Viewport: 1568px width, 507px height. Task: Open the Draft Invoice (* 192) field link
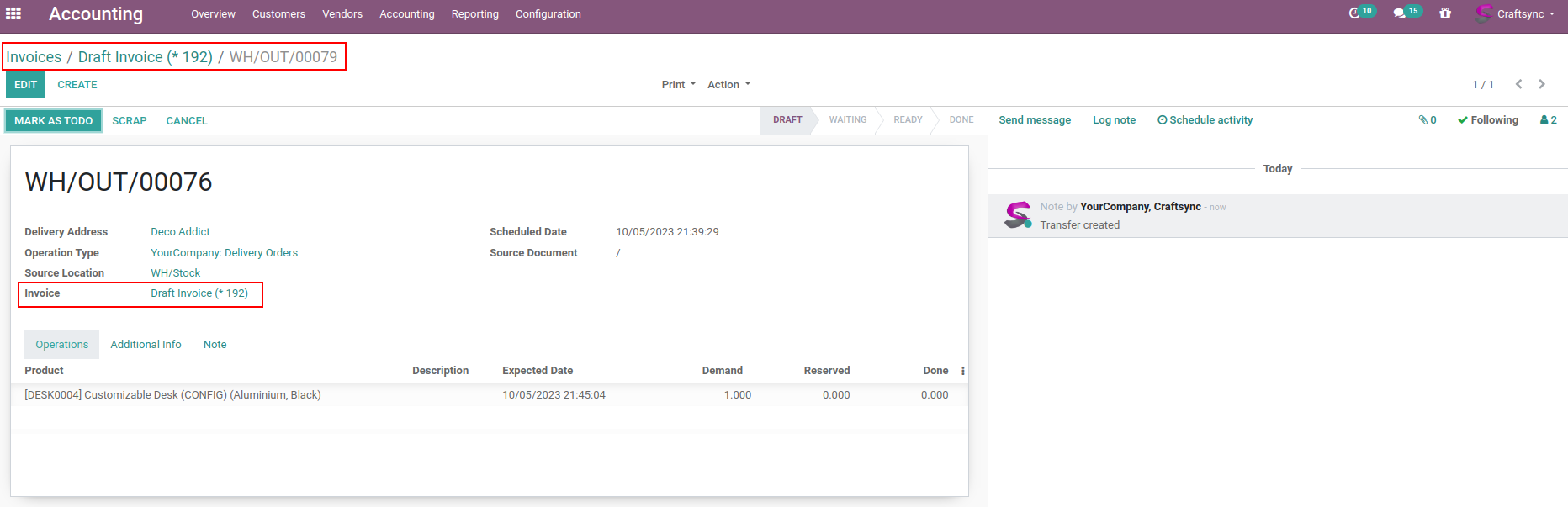pyautogui.click(x=199, y=293)
